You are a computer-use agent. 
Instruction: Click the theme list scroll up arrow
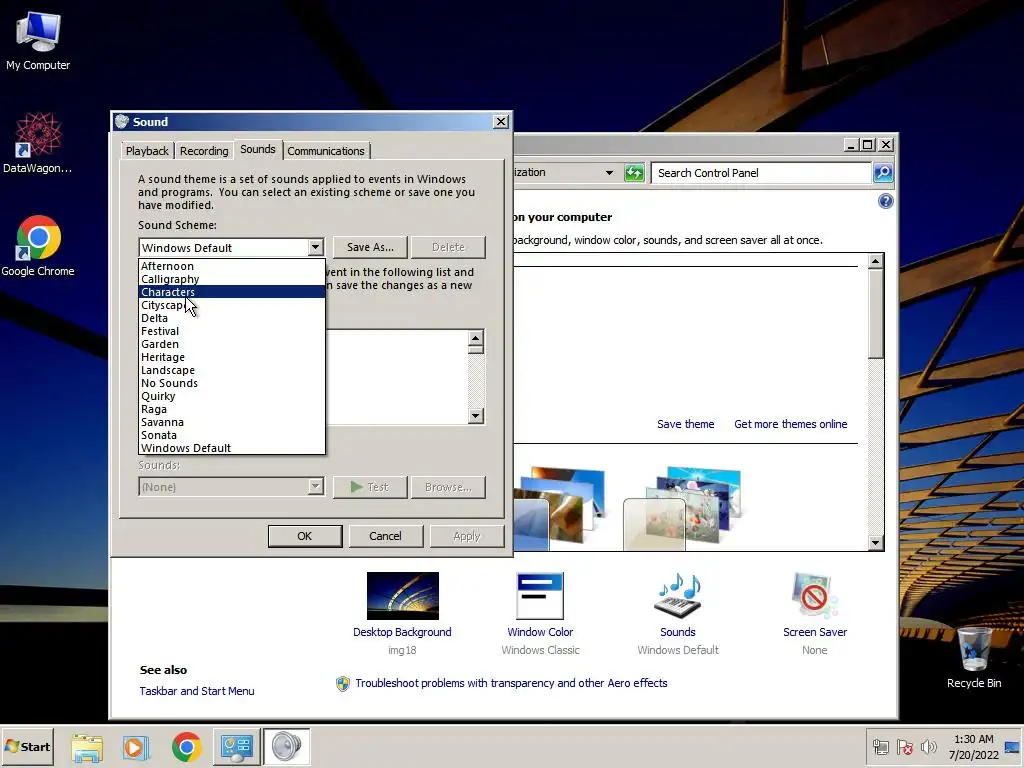coord(876,262)
